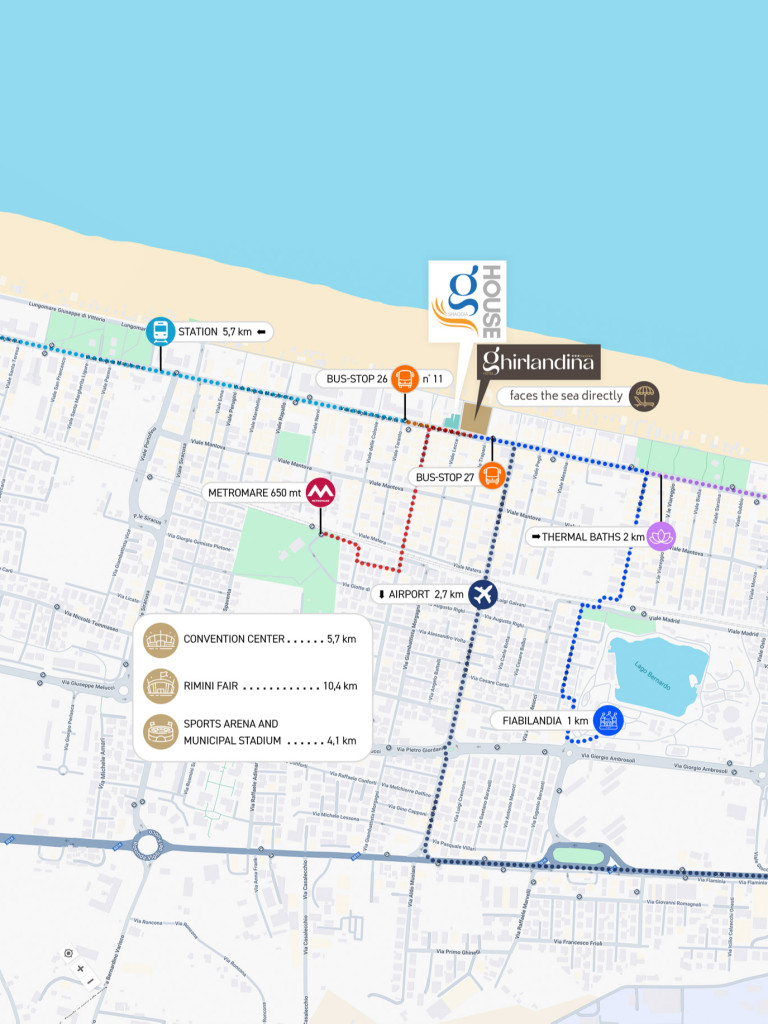This screenshot has height=1024, width=768.
Task: Click the Lago Bernardo lake
Action: coord(658,676)
